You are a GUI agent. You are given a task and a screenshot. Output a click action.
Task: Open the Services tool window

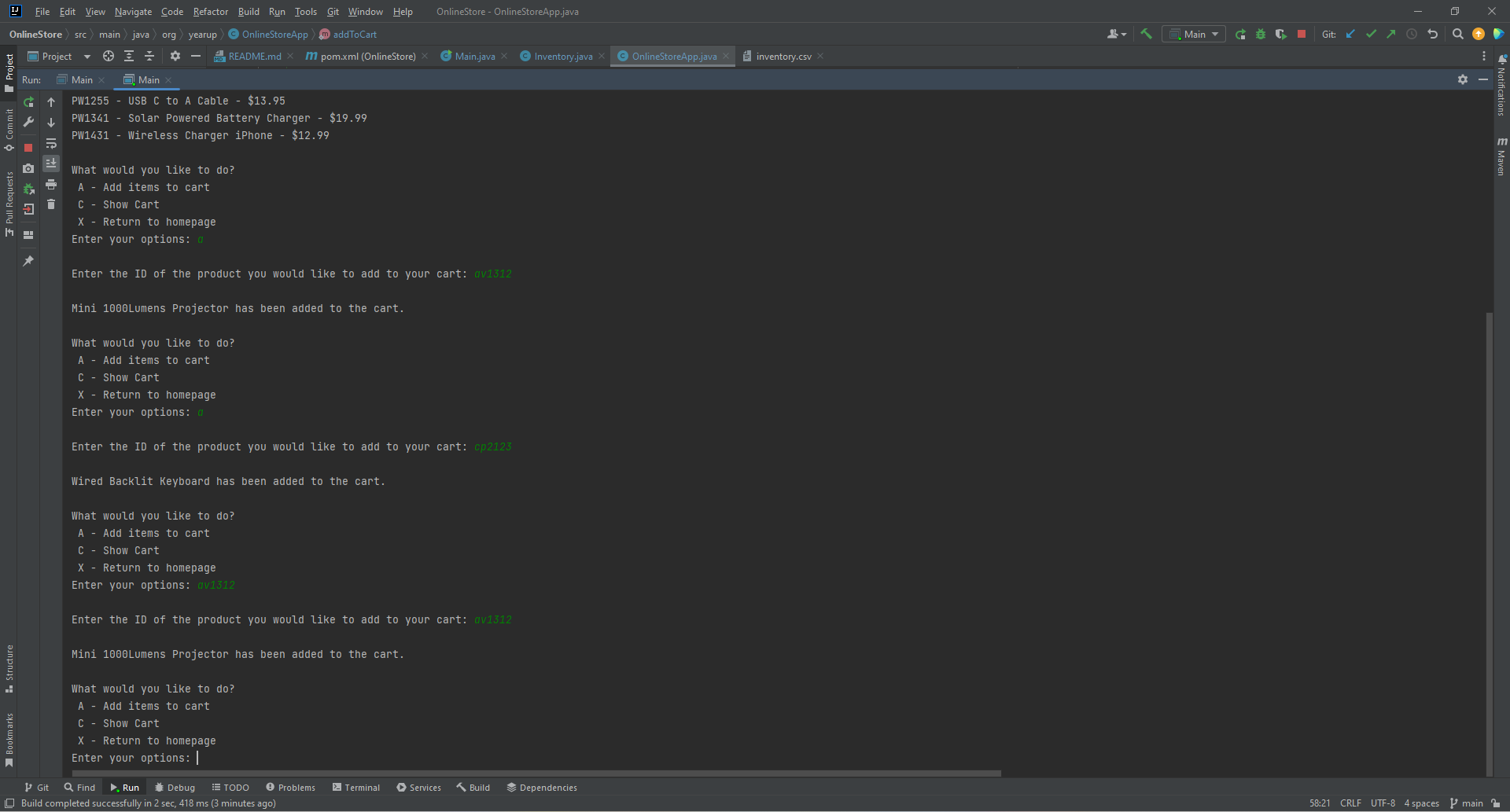(x=418, y=787)
